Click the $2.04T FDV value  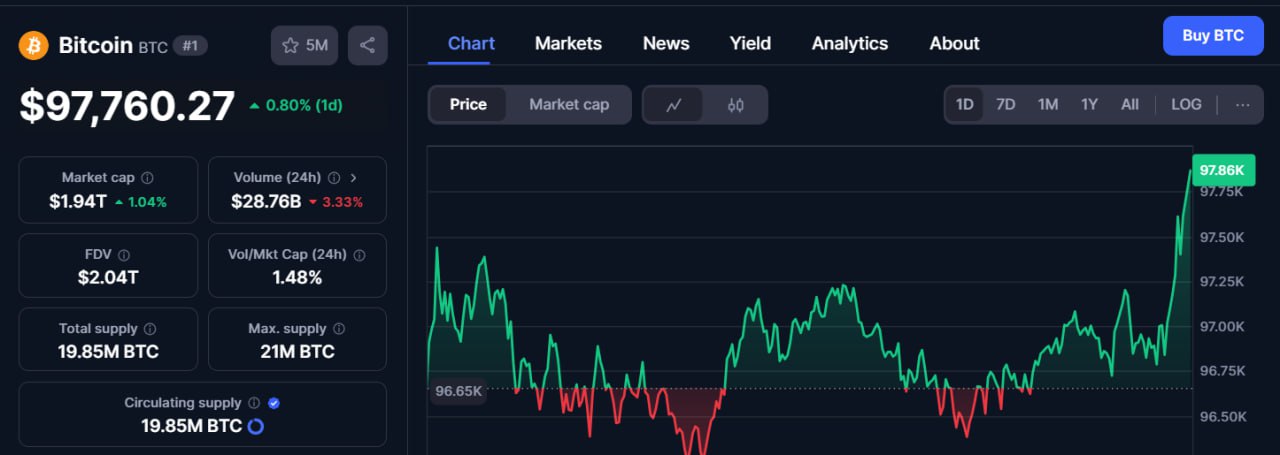tap(108, 277)
